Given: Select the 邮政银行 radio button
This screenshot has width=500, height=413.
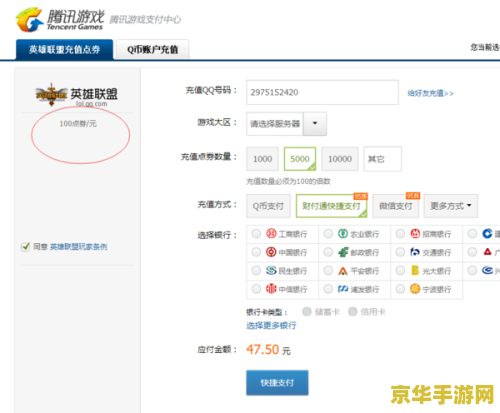Looking at the screenshot, I should click(328, 252).
